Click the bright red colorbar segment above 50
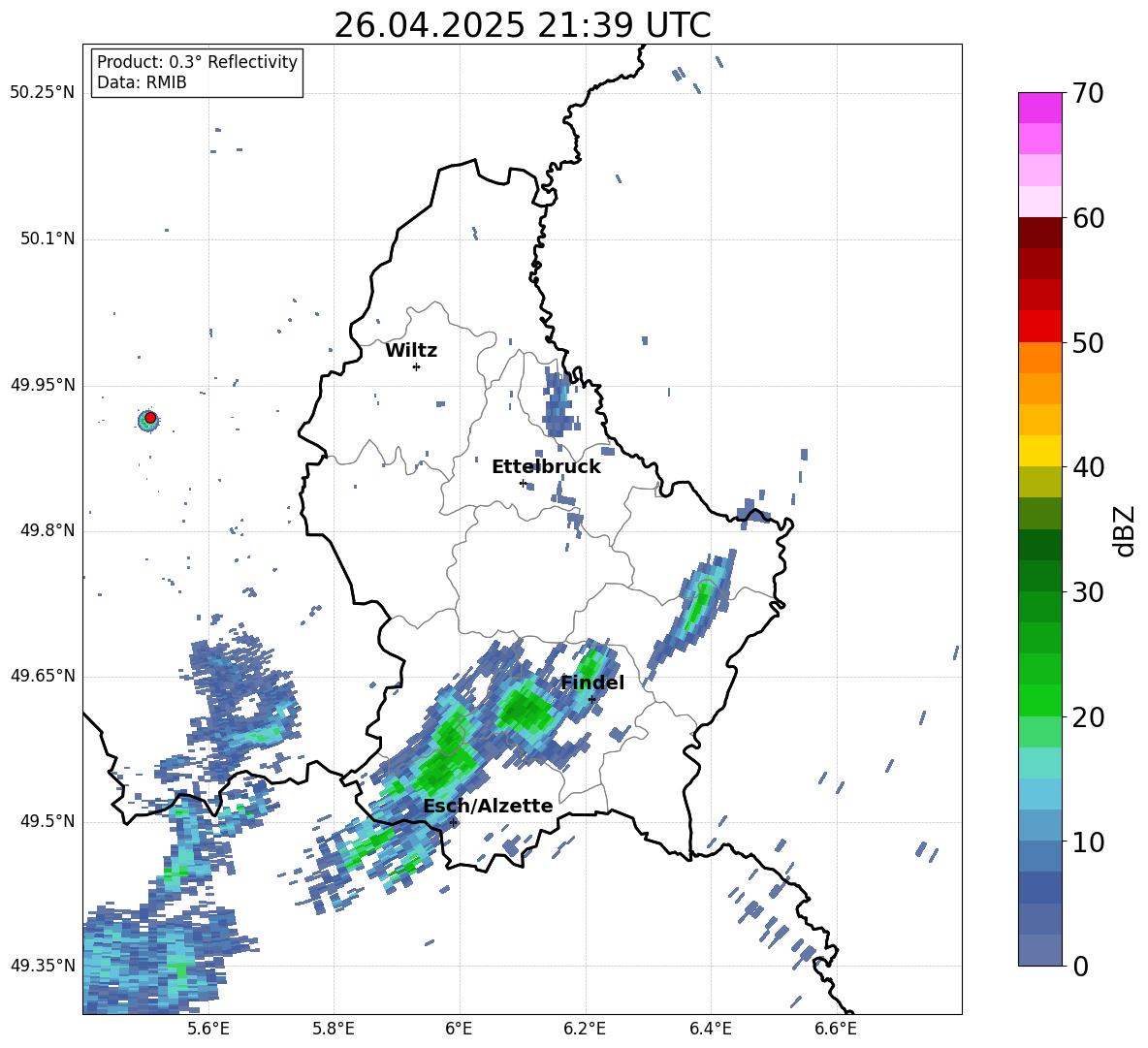Viewport: 1148px width, 1048px height. (1039, 327)
